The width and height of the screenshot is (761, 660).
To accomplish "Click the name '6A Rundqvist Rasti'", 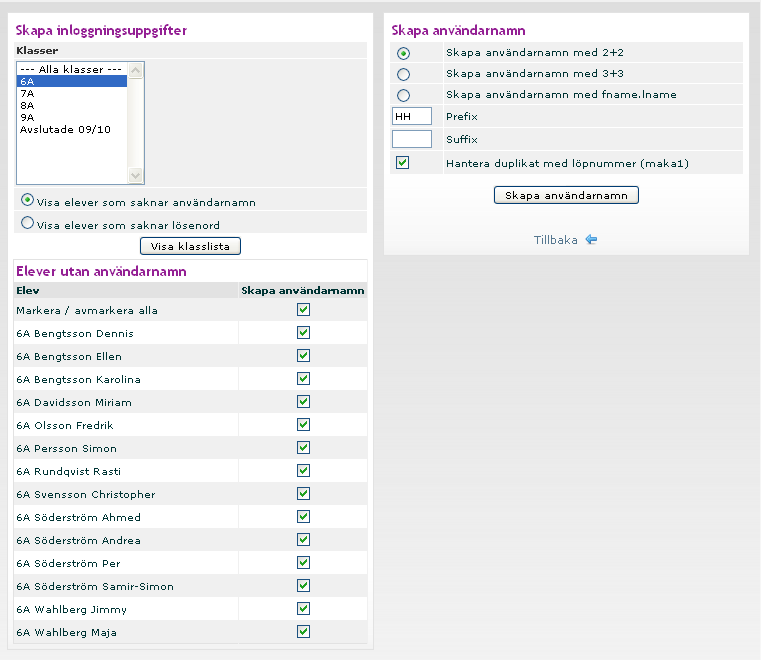I will pos(68,471).
